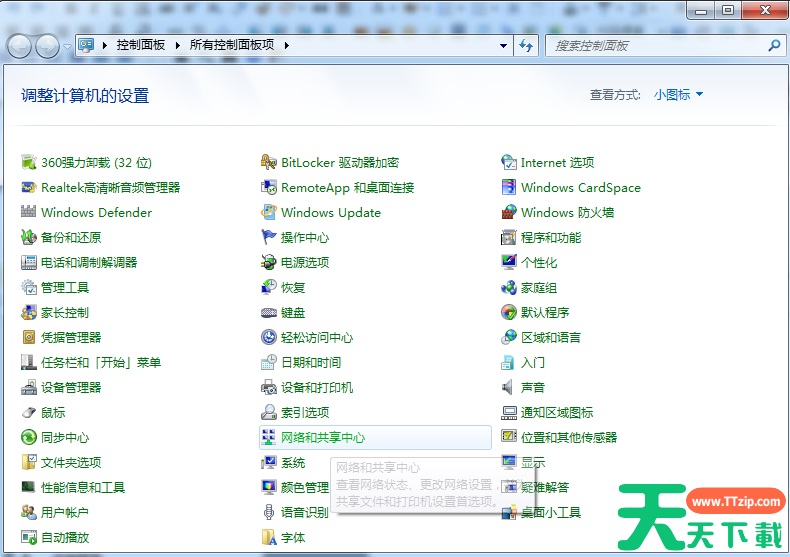Click the Back navigation arrow button
The image size is (790, 557).
(19, 46)
